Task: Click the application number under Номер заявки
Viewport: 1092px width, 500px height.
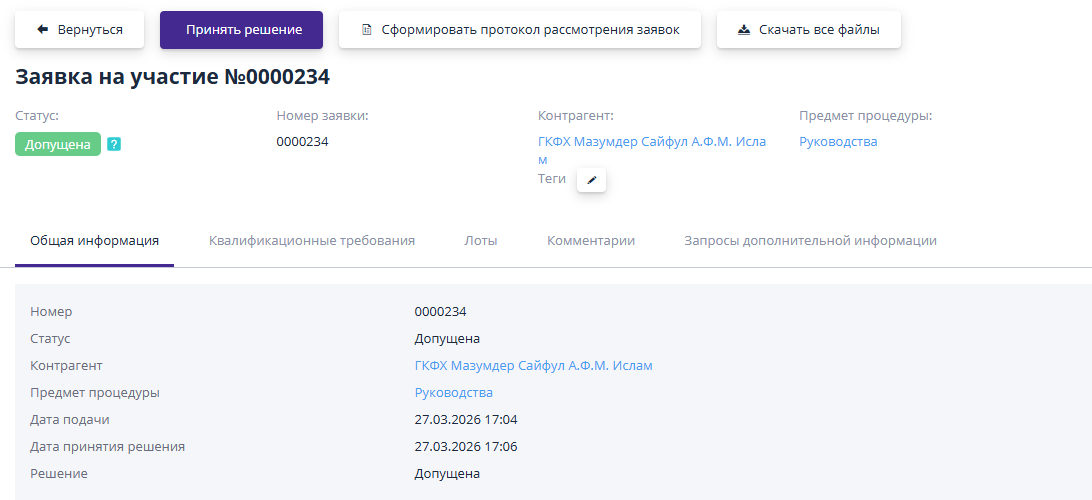Action: [x=302, y=141]
